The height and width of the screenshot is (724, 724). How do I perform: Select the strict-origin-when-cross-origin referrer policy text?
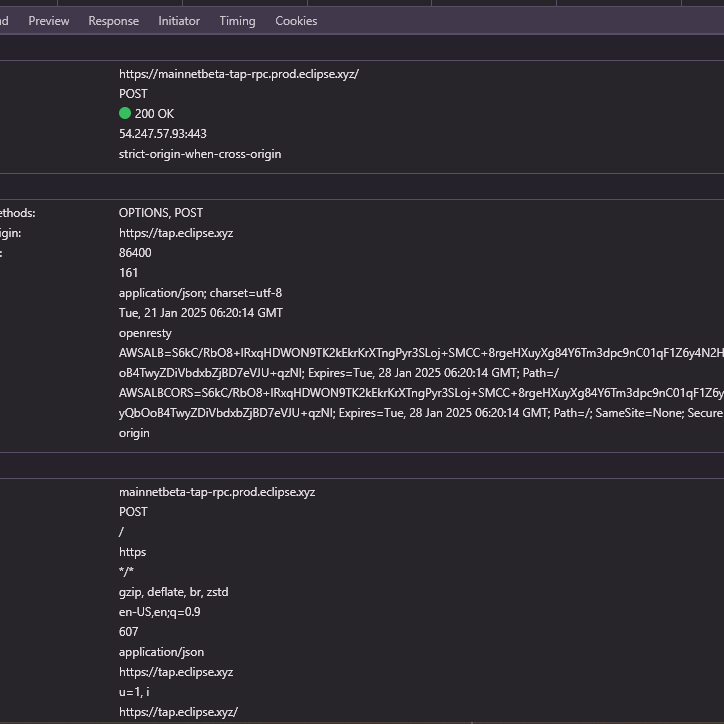tap(200, 154)
